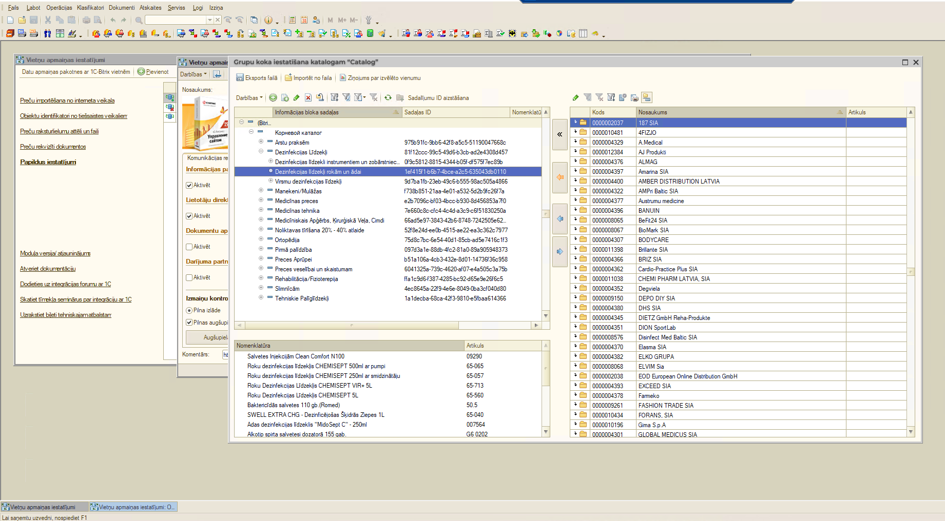Viewport: 945px width, 521px height.
Task: Open Izziņa menu
Action: point(216,8)
